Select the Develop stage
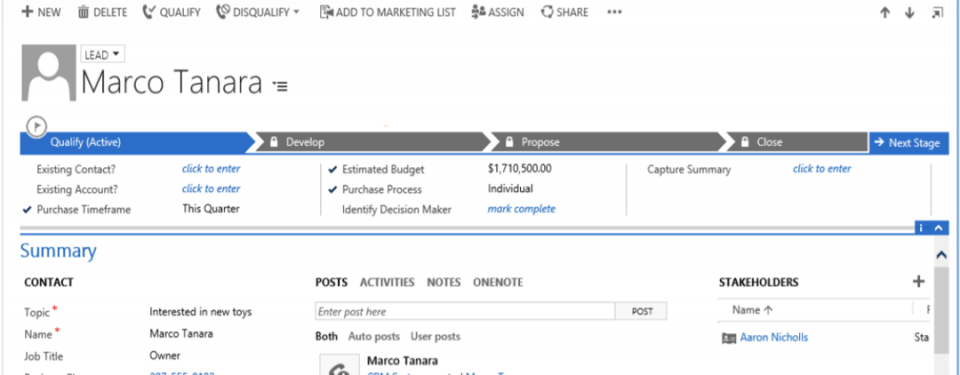This screenshot has width=960, height=375. 373,142
